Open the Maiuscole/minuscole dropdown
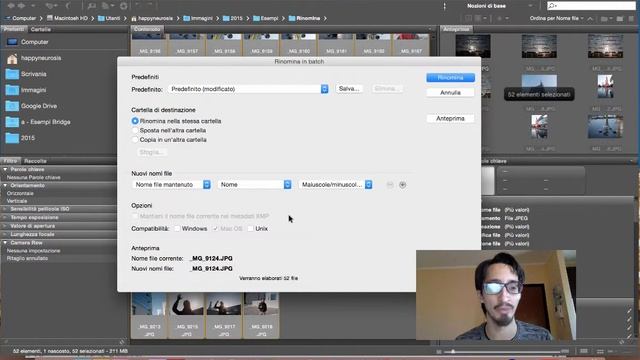Viewport: 640px width, 360px height. tap(336, 185)
